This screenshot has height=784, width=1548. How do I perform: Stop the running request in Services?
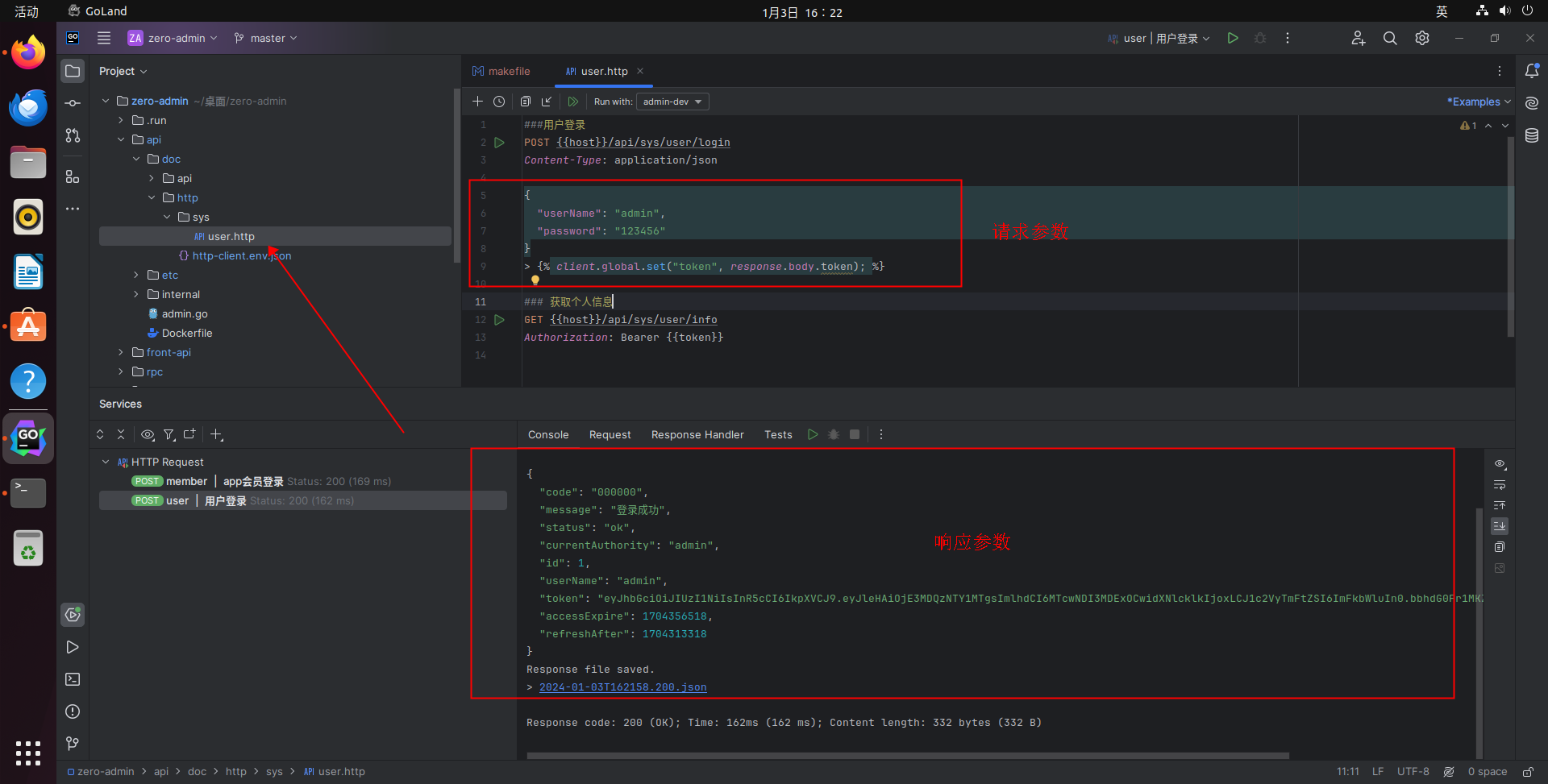coord(855,434)
